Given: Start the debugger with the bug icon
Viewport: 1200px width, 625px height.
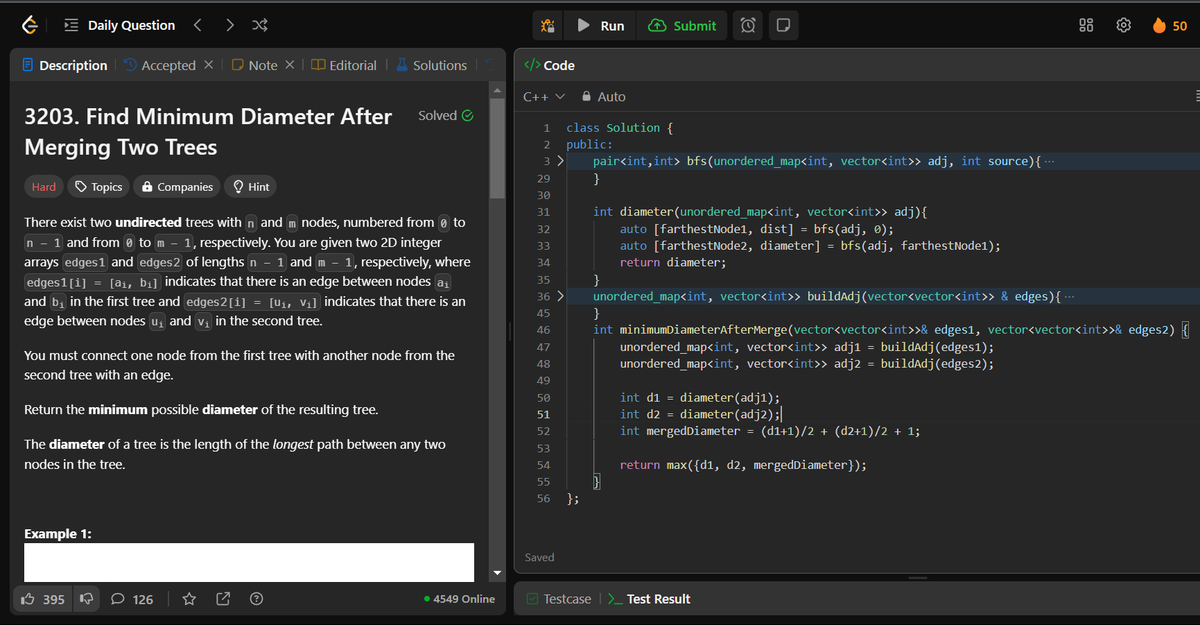Looking at the screenshot, I should tap(547, 26).
